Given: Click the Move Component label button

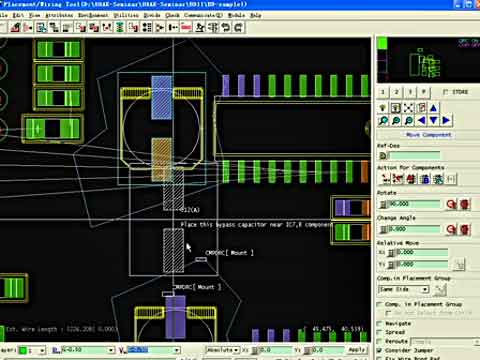Looking at the screenshot, I should [x=428, y=135].
